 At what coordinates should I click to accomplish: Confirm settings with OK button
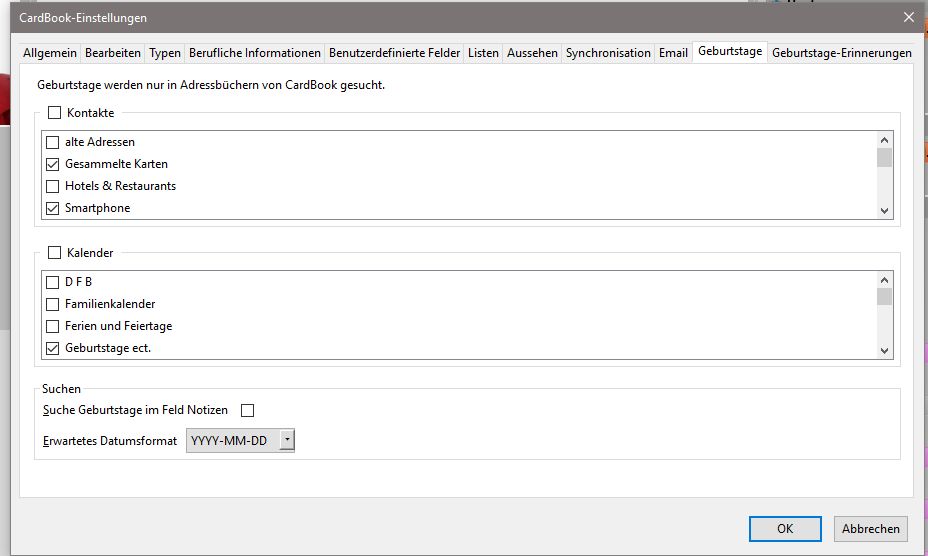point(785,529)
